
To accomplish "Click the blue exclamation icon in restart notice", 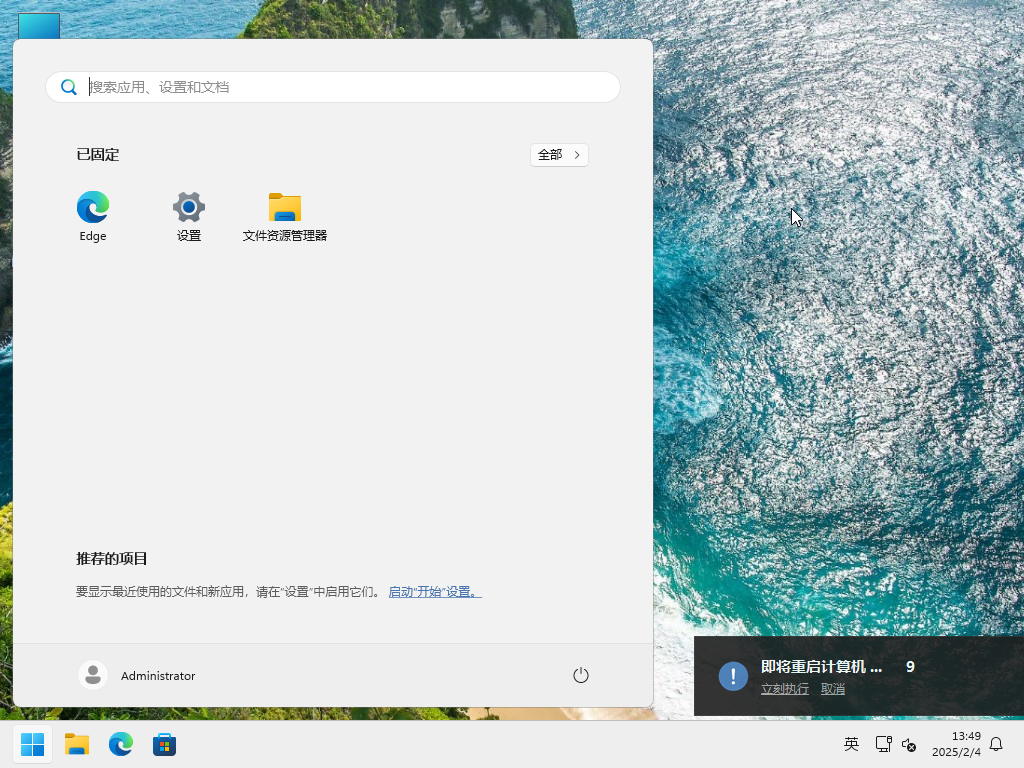I will (733, 676).
